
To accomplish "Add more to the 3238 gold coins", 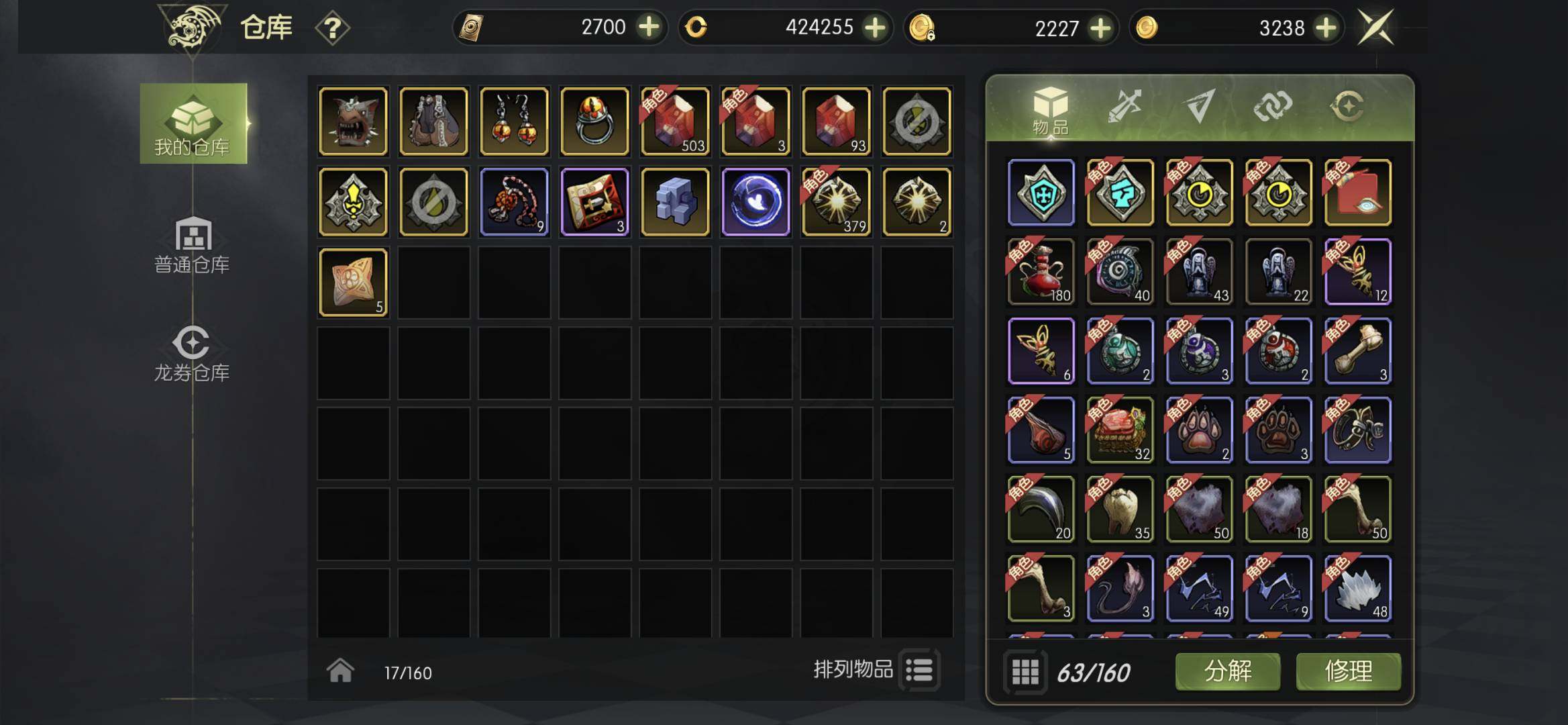I will click(x=1326, y=28).
